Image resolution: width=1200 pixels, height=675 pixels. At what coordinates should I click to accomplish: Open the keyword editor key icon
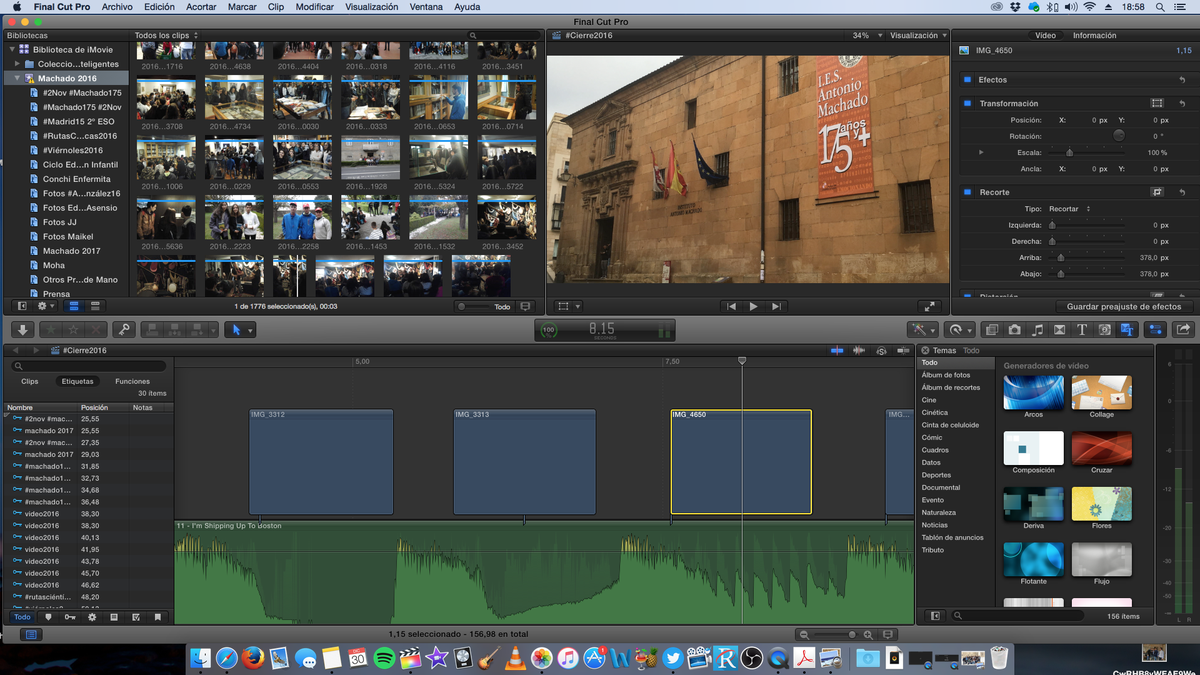123,329
